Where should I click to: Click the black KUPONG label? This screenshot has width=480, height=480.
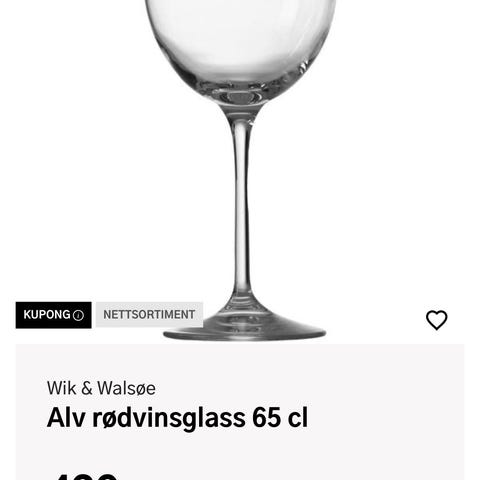(x=53, y=315)
